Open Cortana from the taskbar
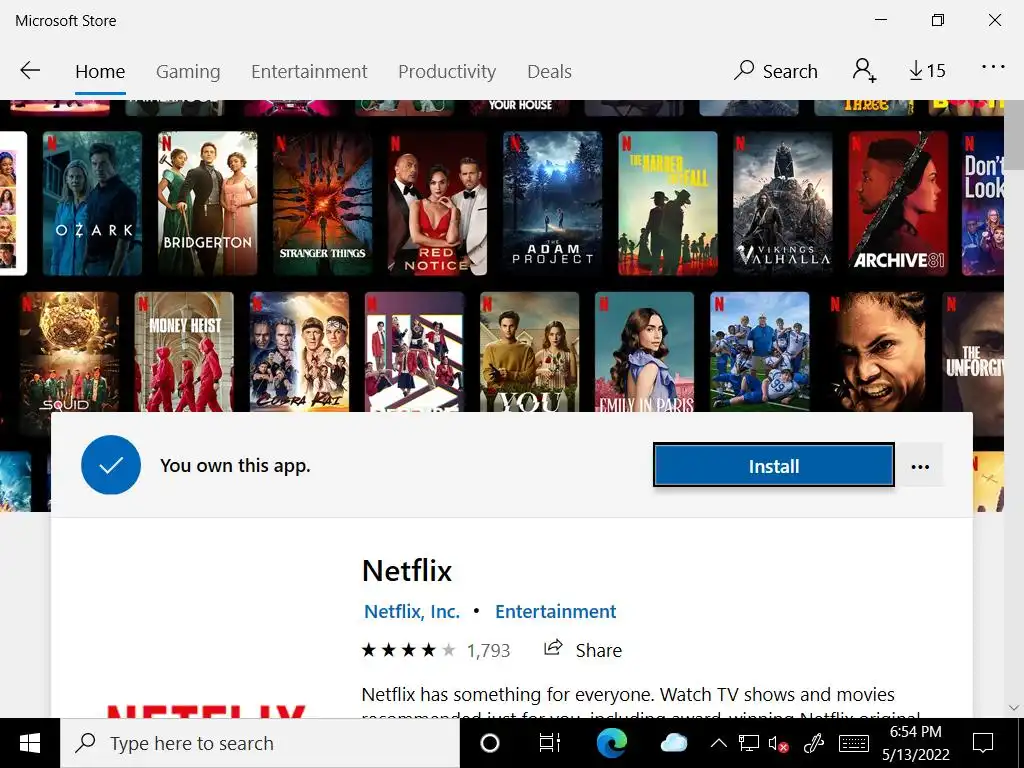Viewport: 1024px width, 768px height. tap(490, 743)
